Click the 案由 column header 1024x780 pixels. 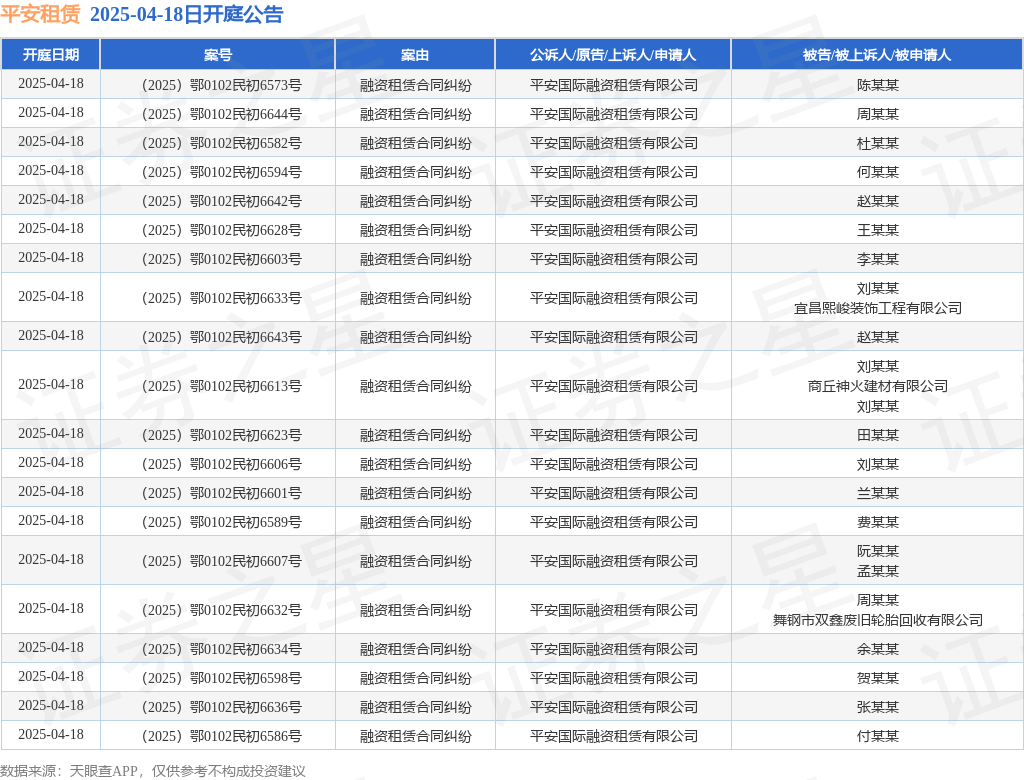coord(415,55)
